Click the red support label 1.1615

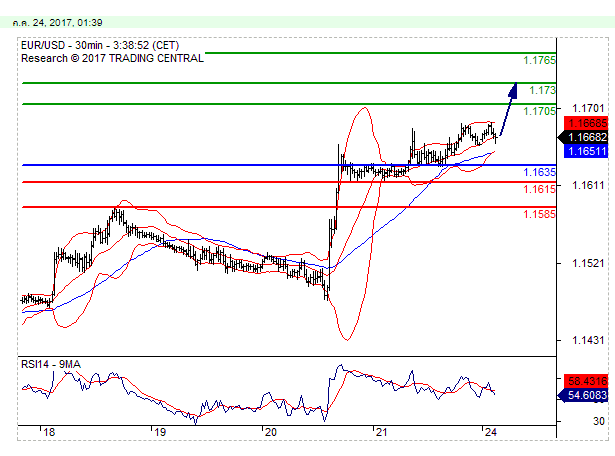tap(539, 189)
